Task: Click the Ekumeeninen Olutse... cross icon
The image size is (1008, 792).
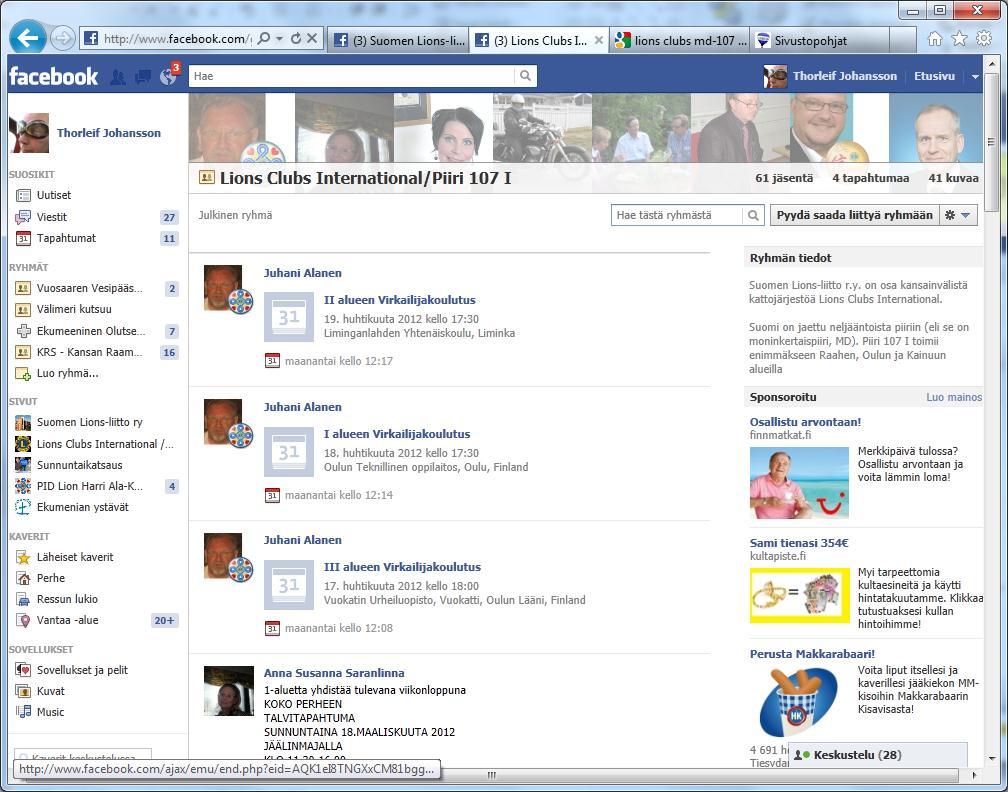Action: [x=23, y=331]
